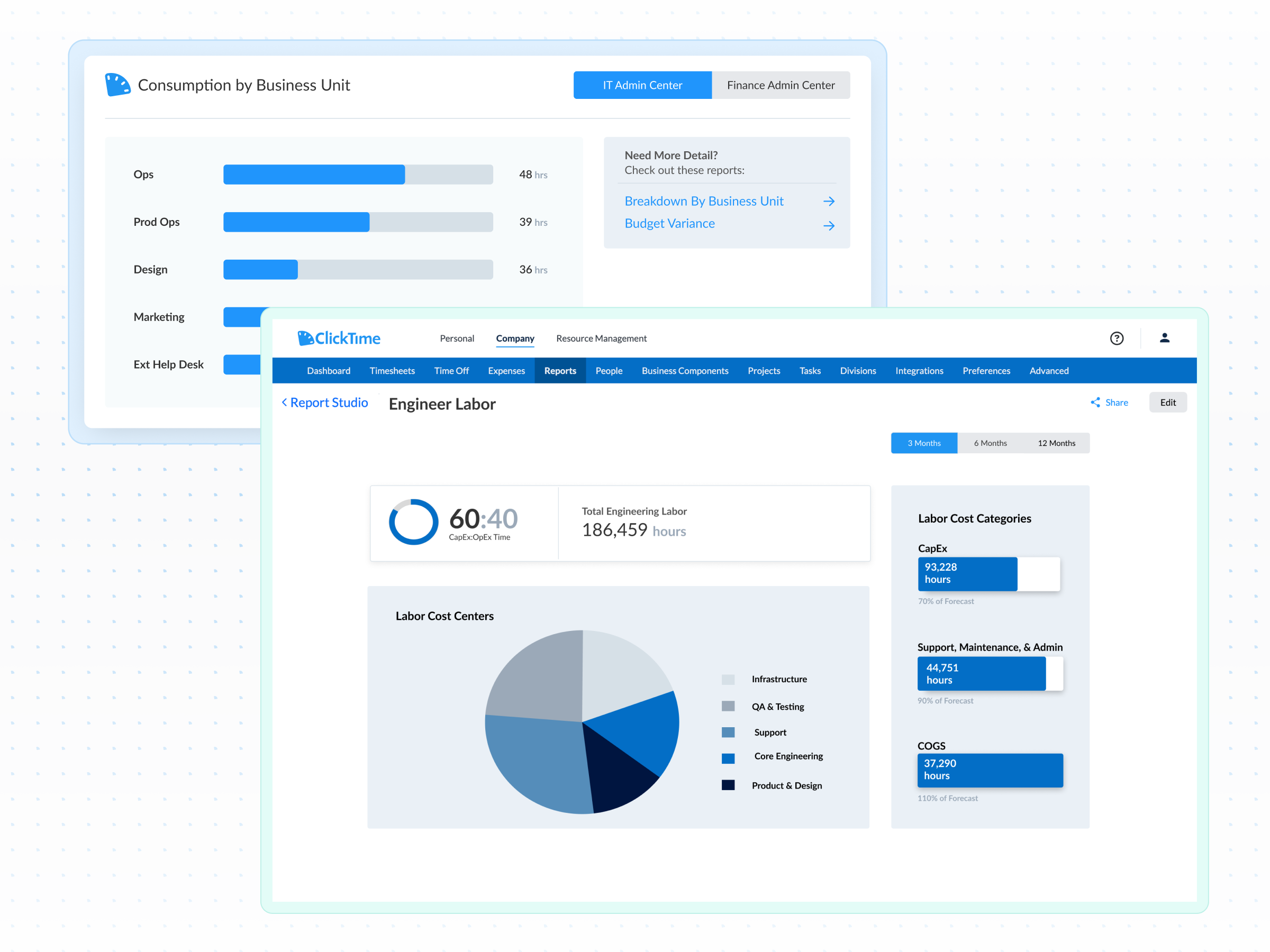Open the Business Components tab

coord(684,371)
